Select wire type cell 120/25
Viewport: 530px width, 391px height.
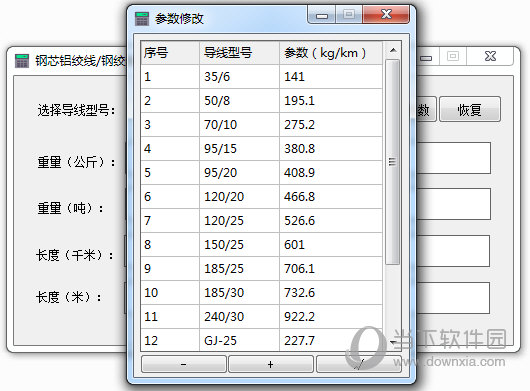point(239,221)
